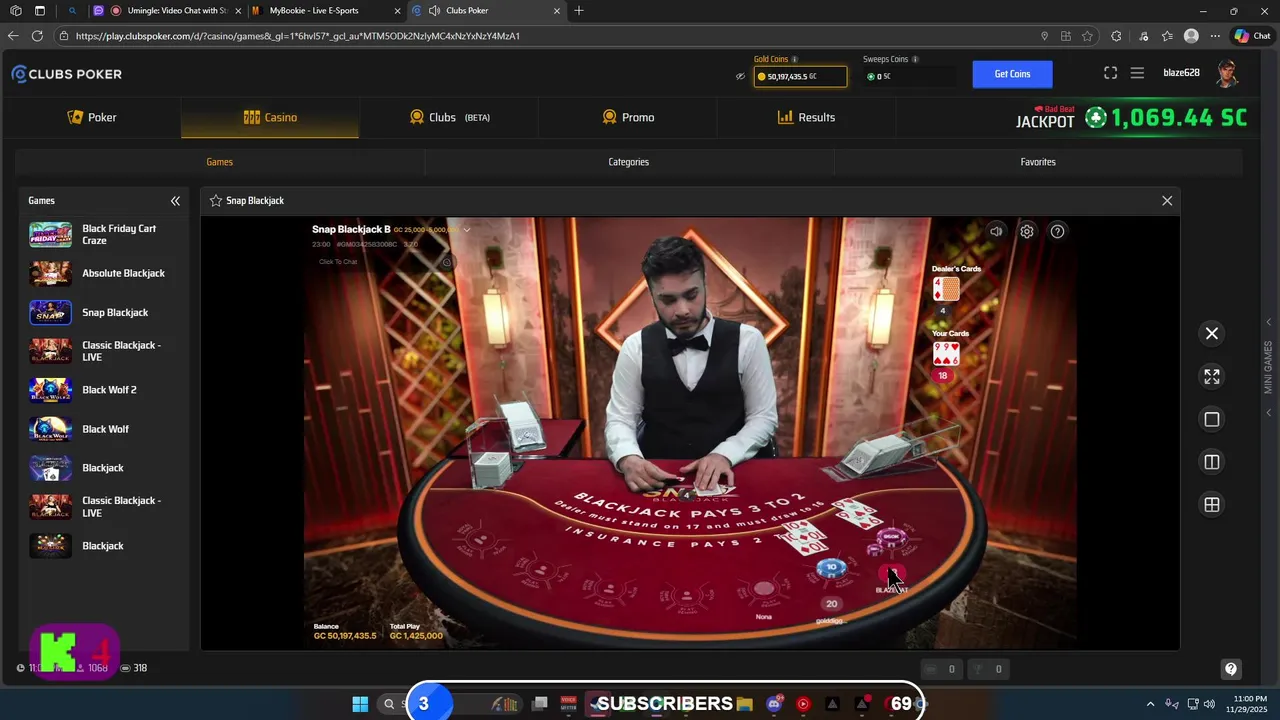Mute the Snap Blackjack game sound
This screenshot has width=1280, height=720.
tap(996, 231)
